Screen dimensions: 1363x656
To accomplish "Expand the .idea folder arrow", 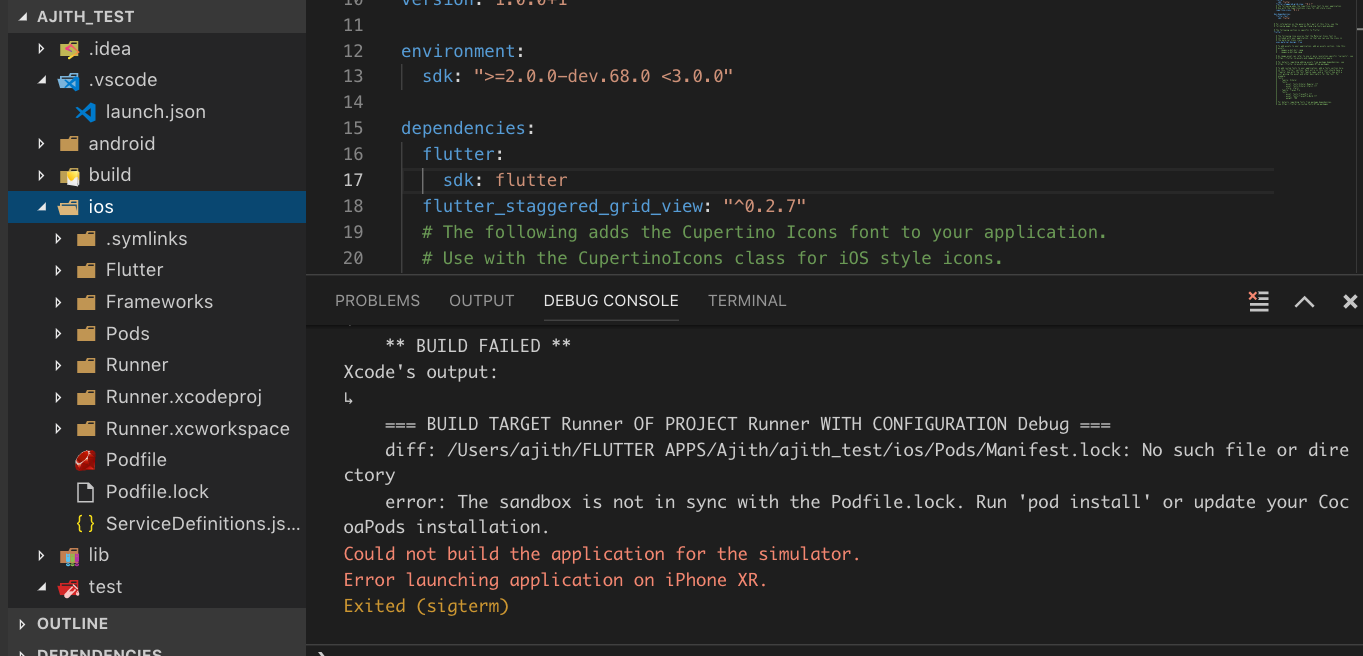I will (x=42, y=49).
